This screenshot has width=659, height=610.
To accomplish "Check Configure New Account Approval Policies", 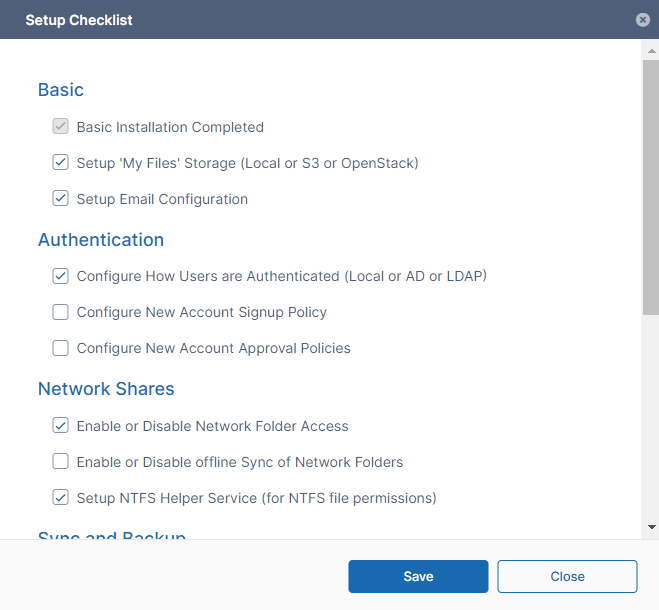I will (x=61, y=348).
